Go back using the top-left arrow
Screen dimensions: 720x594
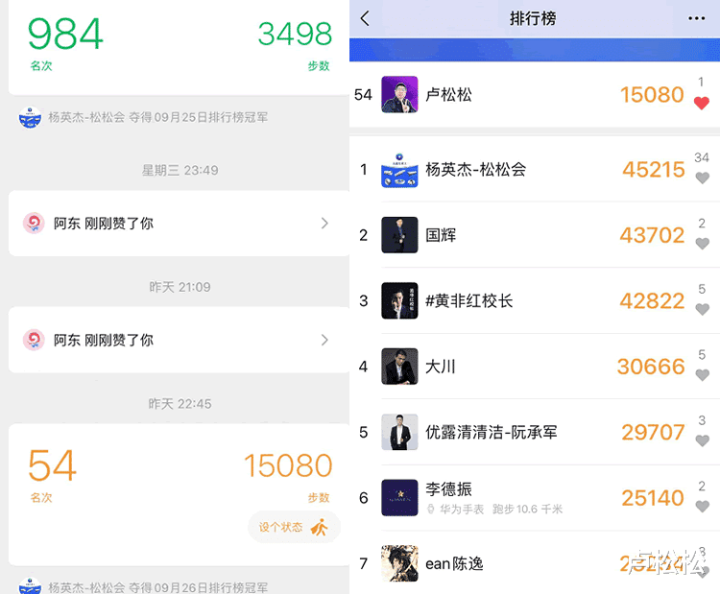pyautogui.click(x=365, y=19)
